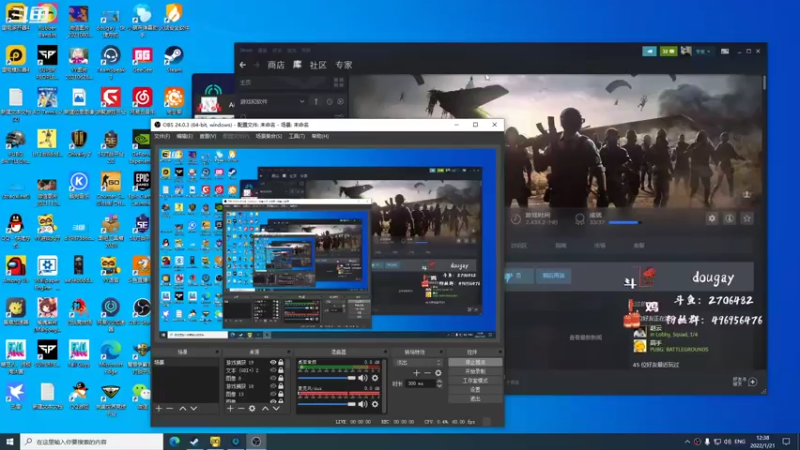Open Steam friends green button at top

click(668, 51)
